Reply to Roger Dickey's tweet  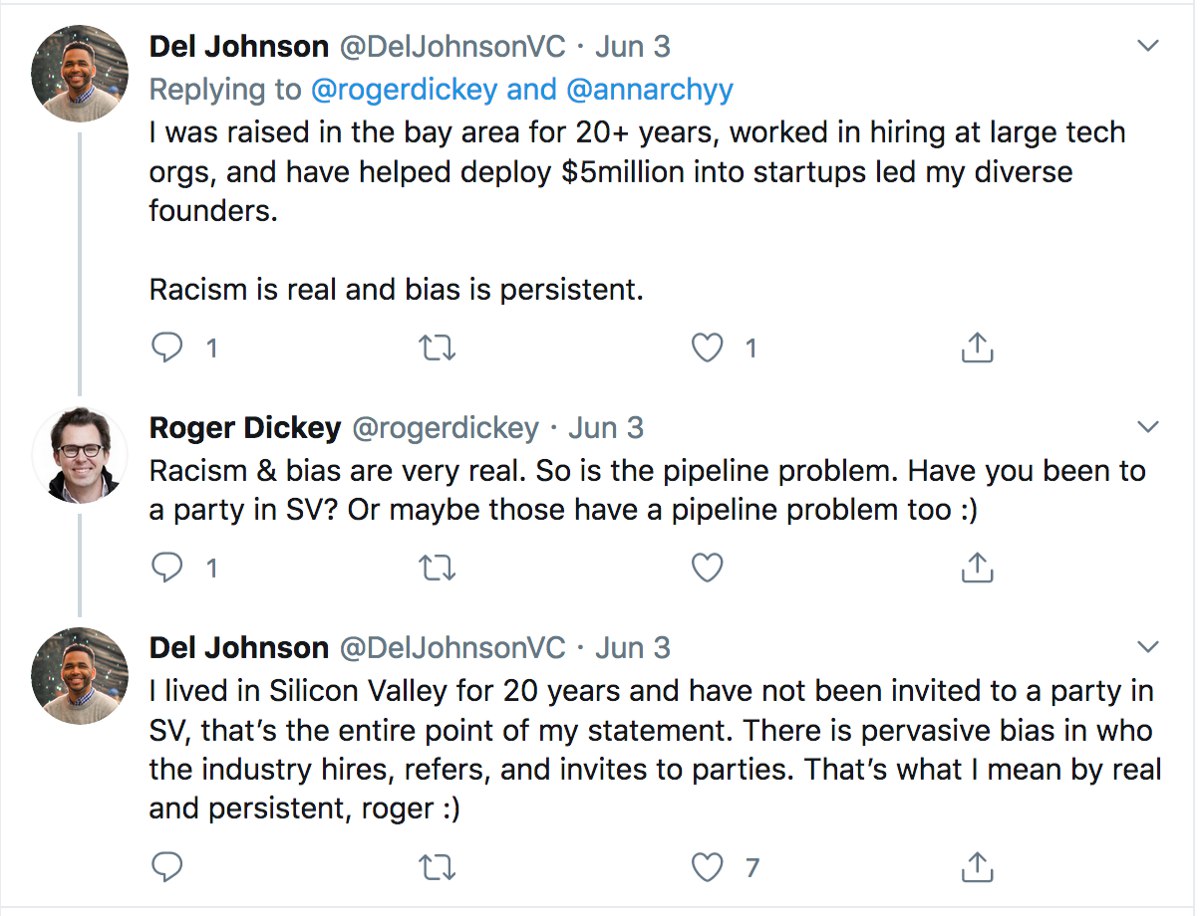(167, 568)
